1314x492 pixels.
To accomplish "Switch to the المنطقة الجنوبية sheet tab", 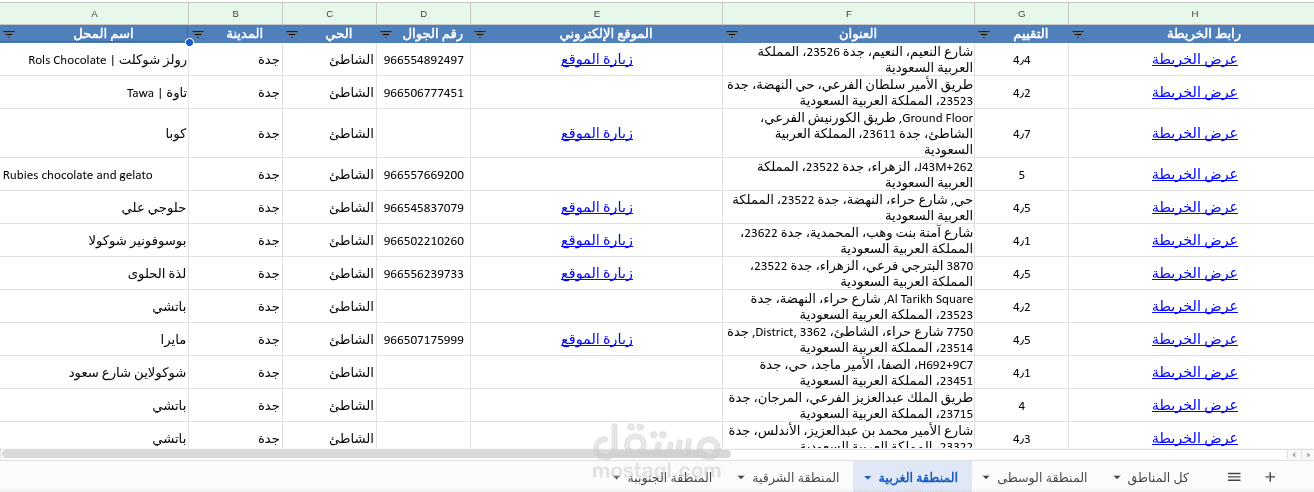I will (x=670, y=477).
